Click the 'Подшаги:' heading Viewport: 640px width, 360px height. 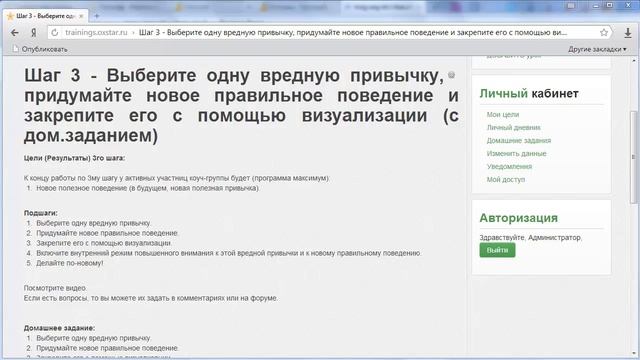40,213
